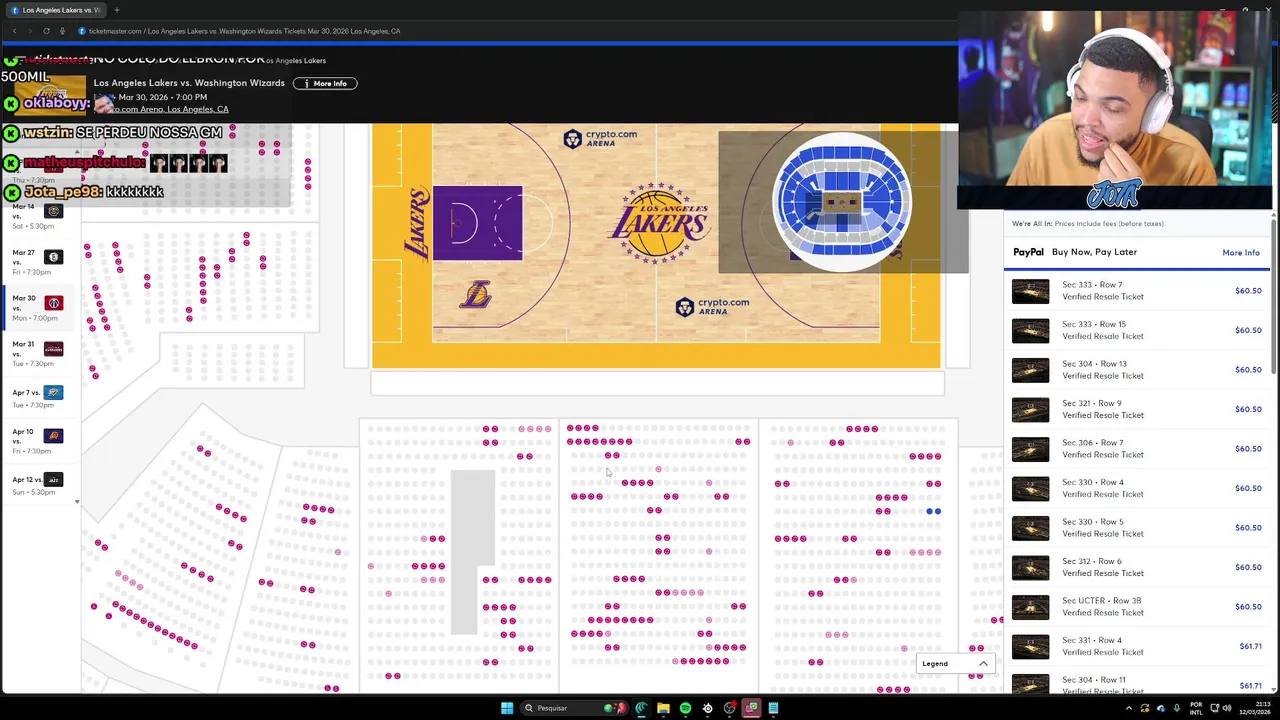1280x720 pixels.
Task: Click the Mar 30 Mon 7:00pm game entry
Action: (x=38, y=308)
